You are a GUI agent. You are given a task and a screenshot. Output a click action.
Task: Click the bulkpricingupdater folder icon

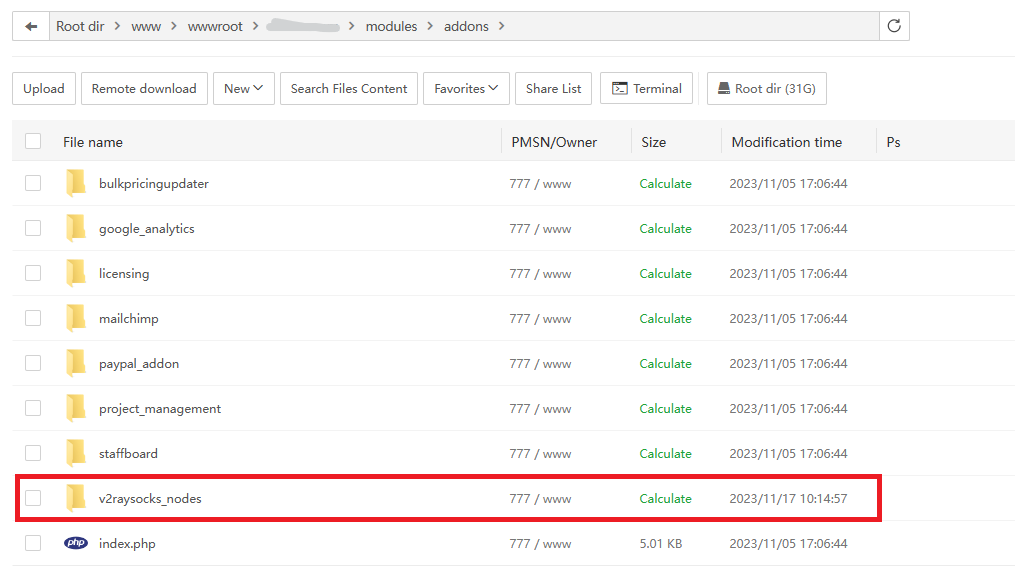[76, 183]
